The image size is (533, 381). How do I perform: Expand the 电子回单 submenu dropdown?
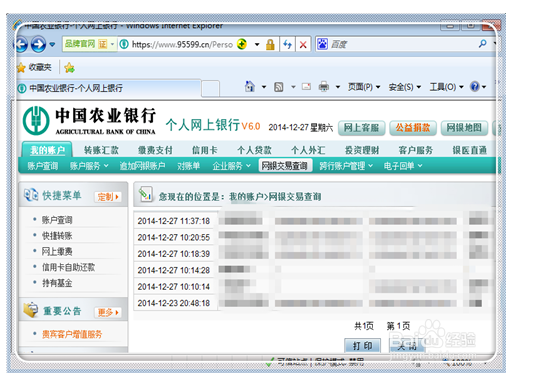[x=402, y=166]
